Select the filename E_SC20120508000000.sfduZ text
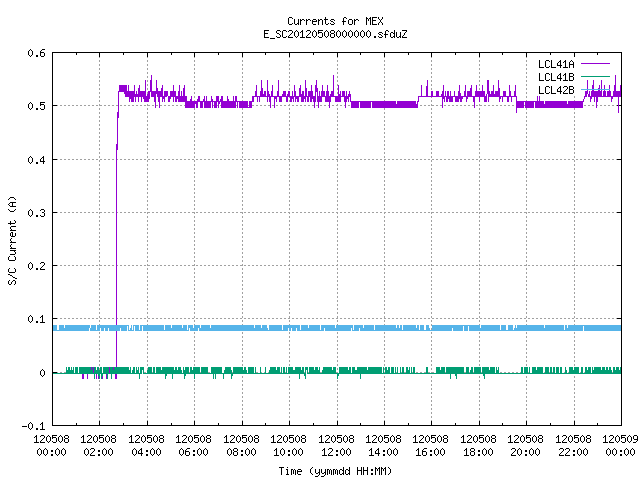The height and width of the screenshot is (480, 640). (335, 34)
